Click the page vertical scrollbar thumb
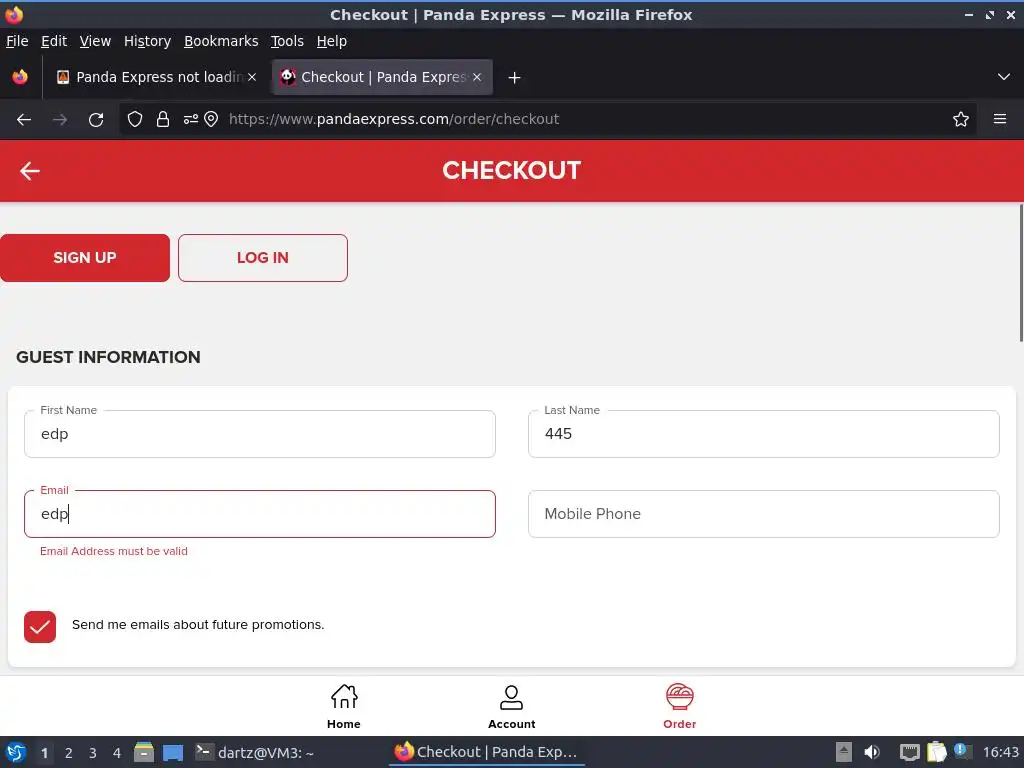The image size is (1024, 768). click(x=1021, y=272)
